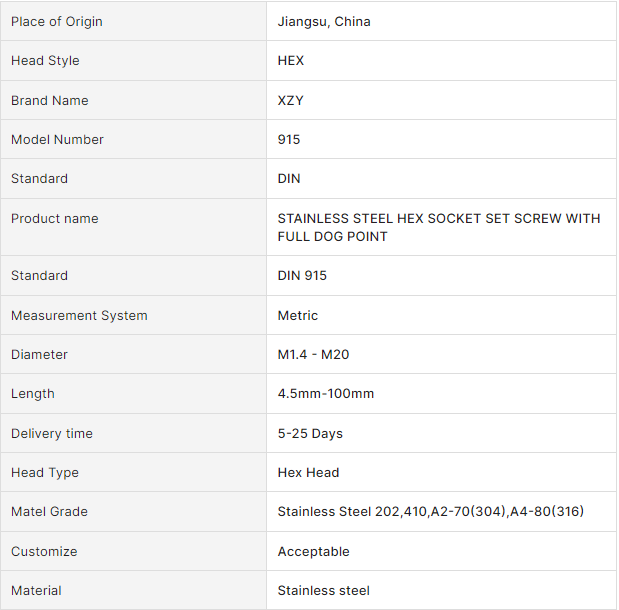Click the "4.5mm-100mm" length value
The image size is (619, 610).
pos(326,393)
